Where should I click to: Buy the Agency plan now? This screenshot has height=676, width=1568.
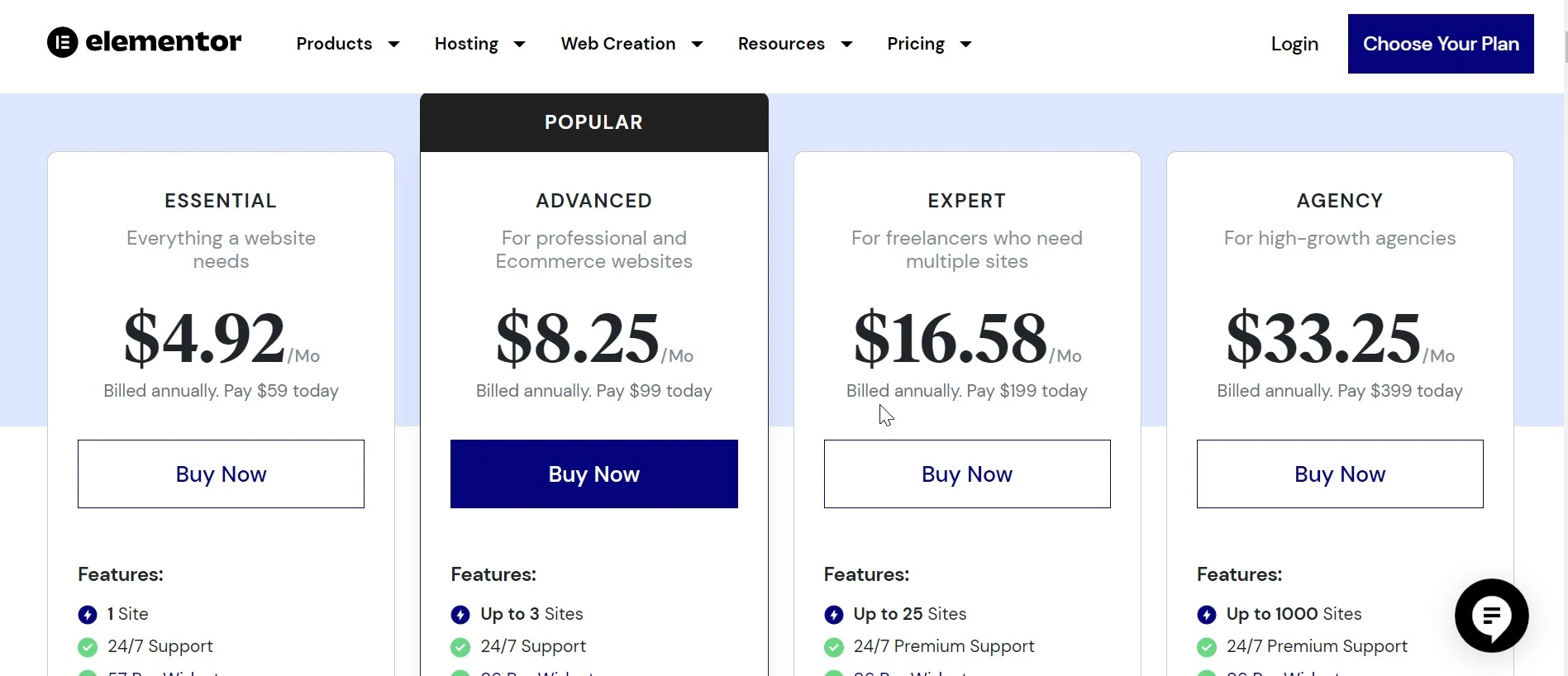click(x=1340, y=474)
